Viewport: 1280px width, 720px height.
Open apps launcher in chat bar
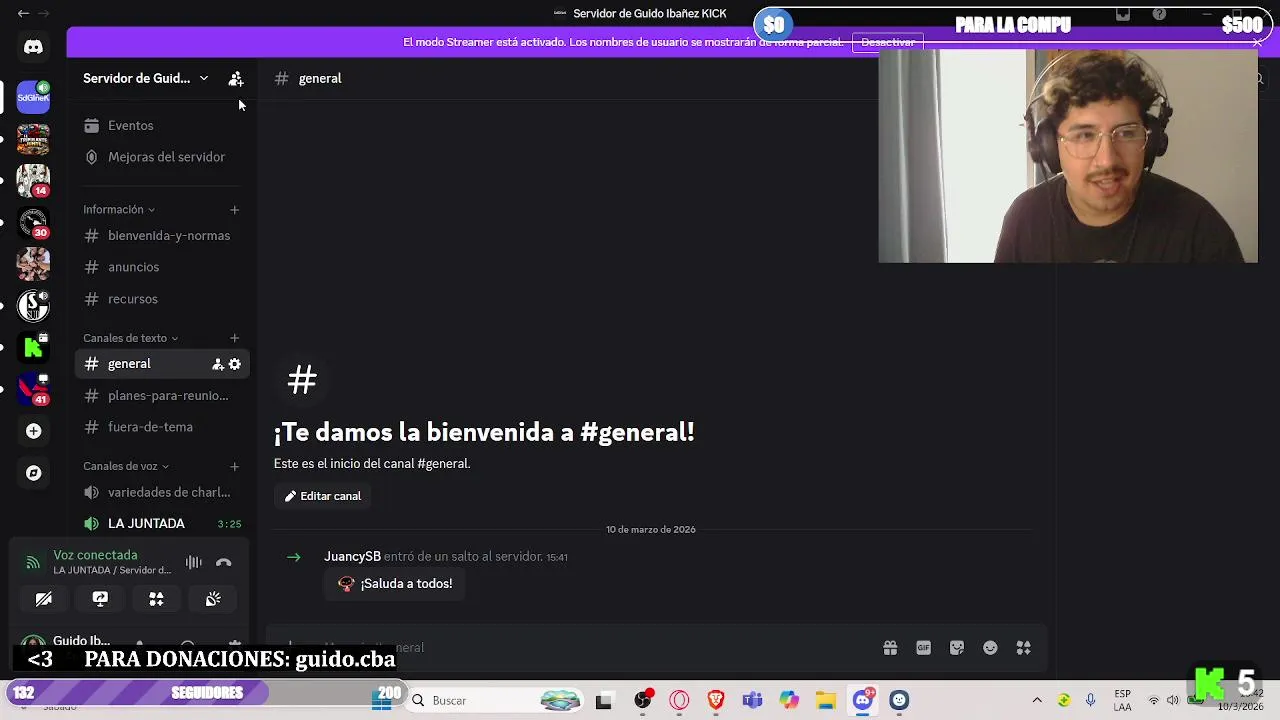point(1023,648)
